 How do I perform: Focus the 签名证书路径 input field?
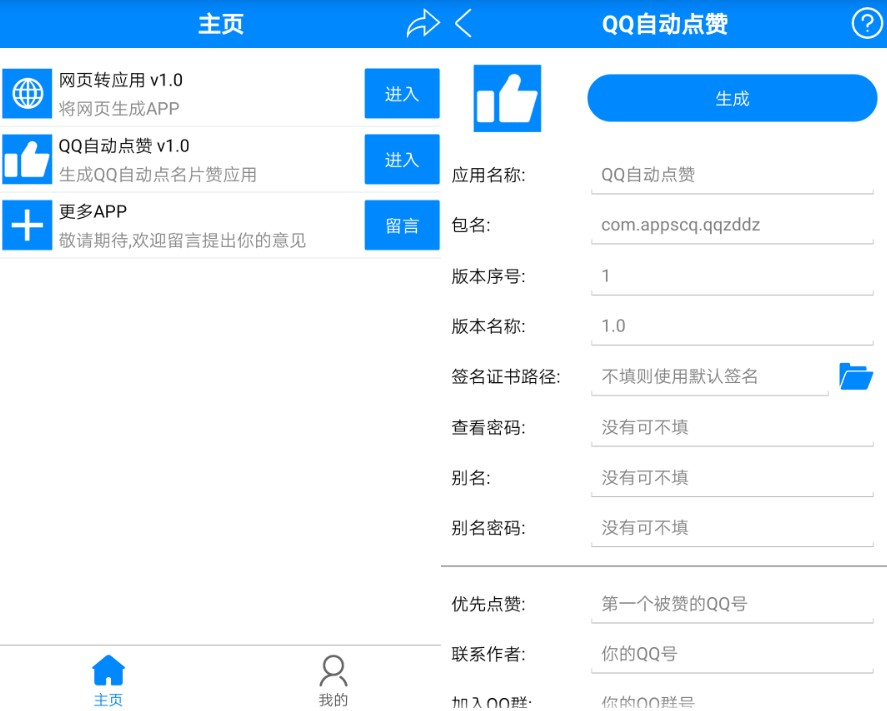(x=709, y=377)
